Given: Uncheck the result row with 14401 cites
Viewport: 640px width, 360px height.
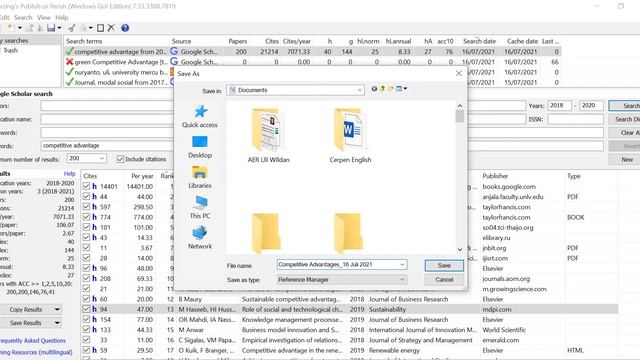Looking at the screenshot, I should (86, 186).
